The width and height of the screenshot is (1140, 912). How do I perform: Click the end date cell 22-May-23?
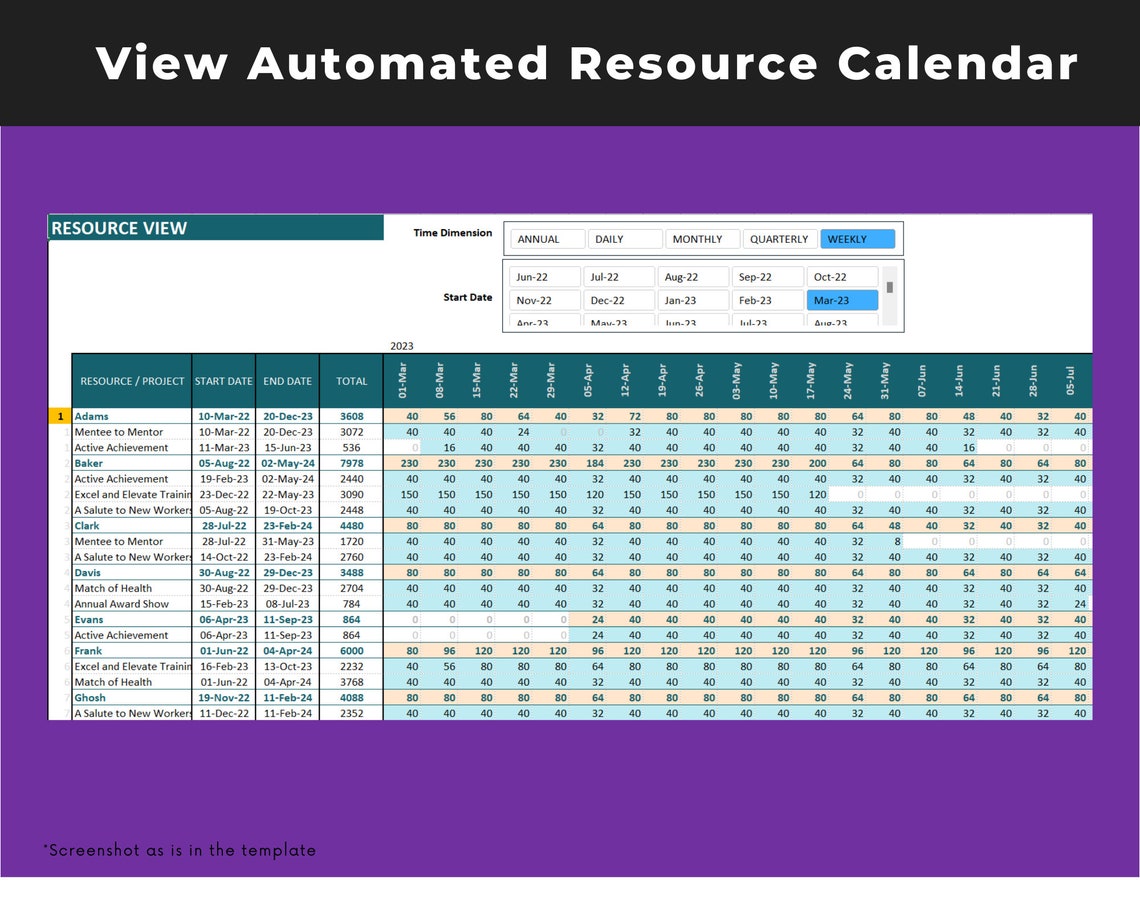pos(287,495)
